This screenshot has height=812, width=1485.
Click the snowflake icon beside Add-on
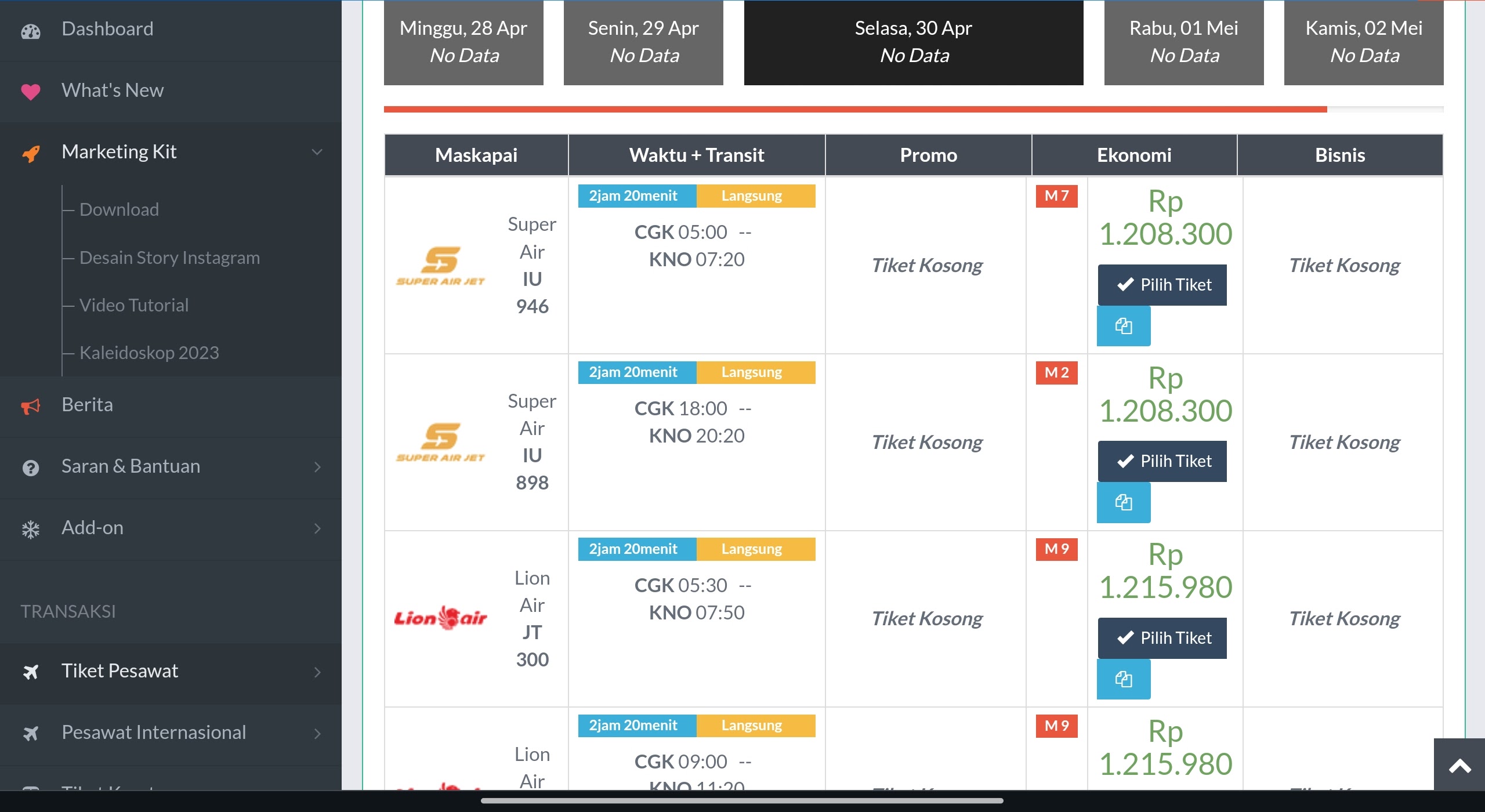30,529
